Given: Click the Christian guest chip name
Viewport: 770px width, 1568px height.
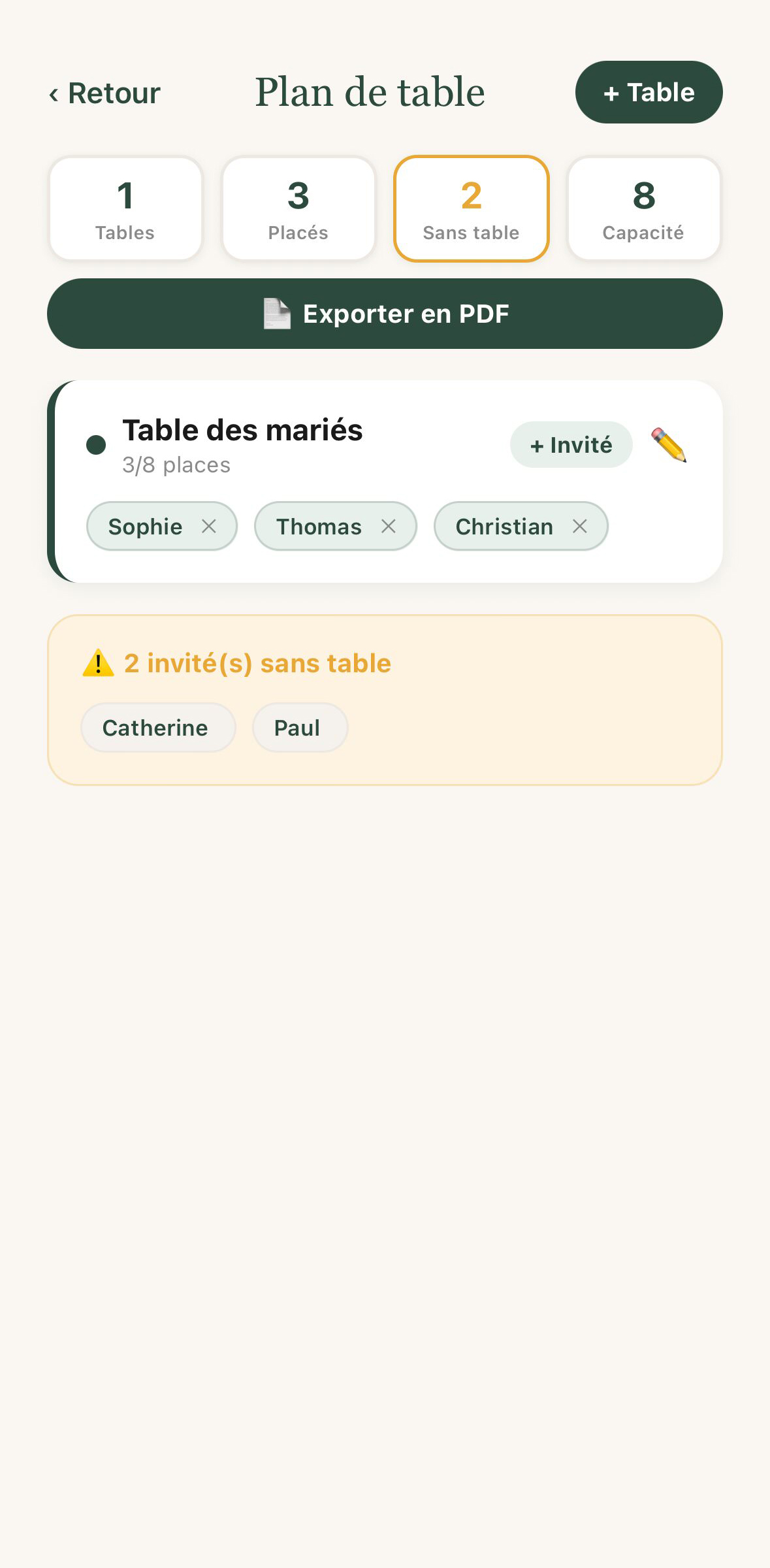Looking at the screenshot, I should [504, 527].
